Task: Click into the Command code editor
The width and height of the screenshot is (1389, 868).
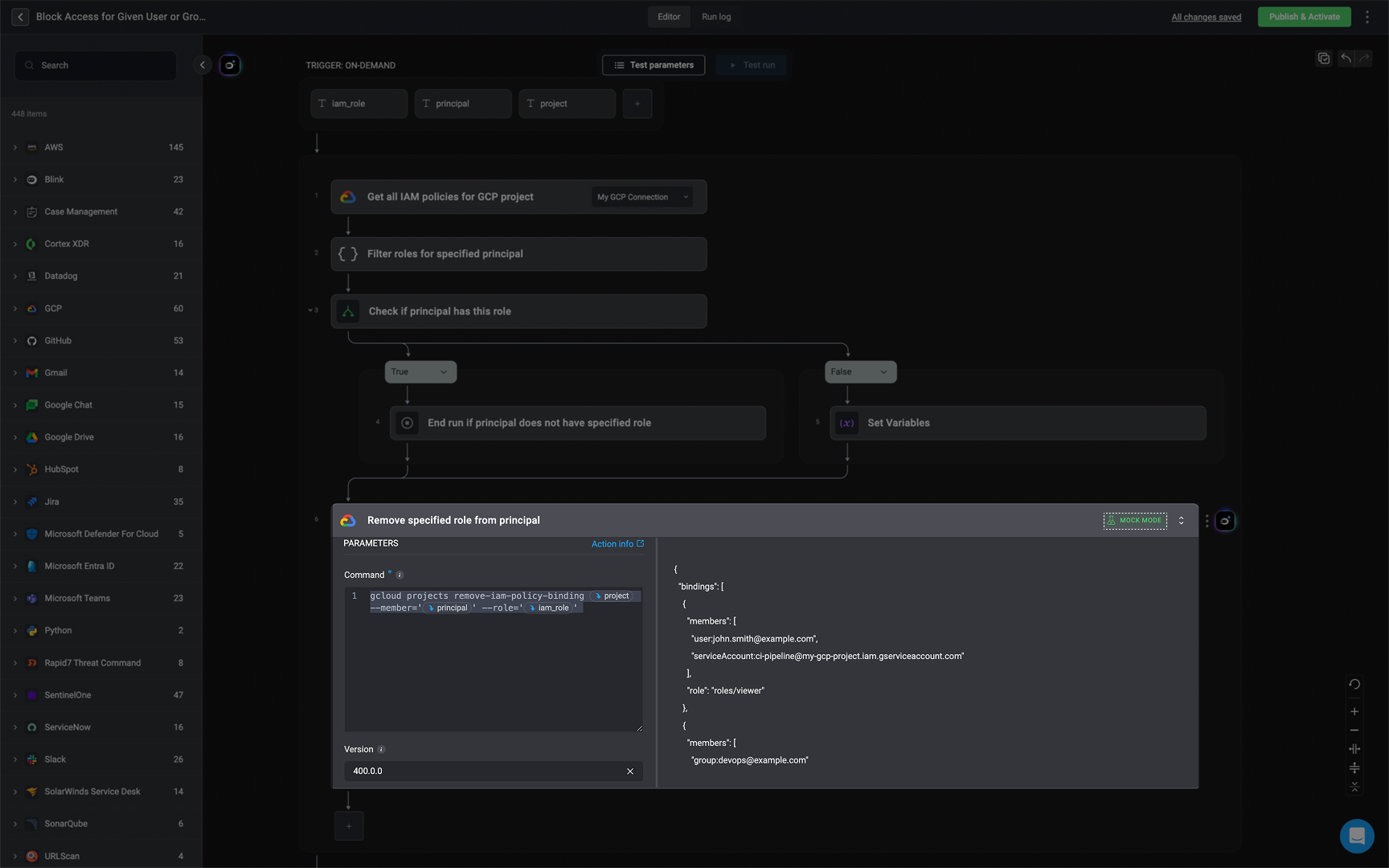Action: point(494,659)
